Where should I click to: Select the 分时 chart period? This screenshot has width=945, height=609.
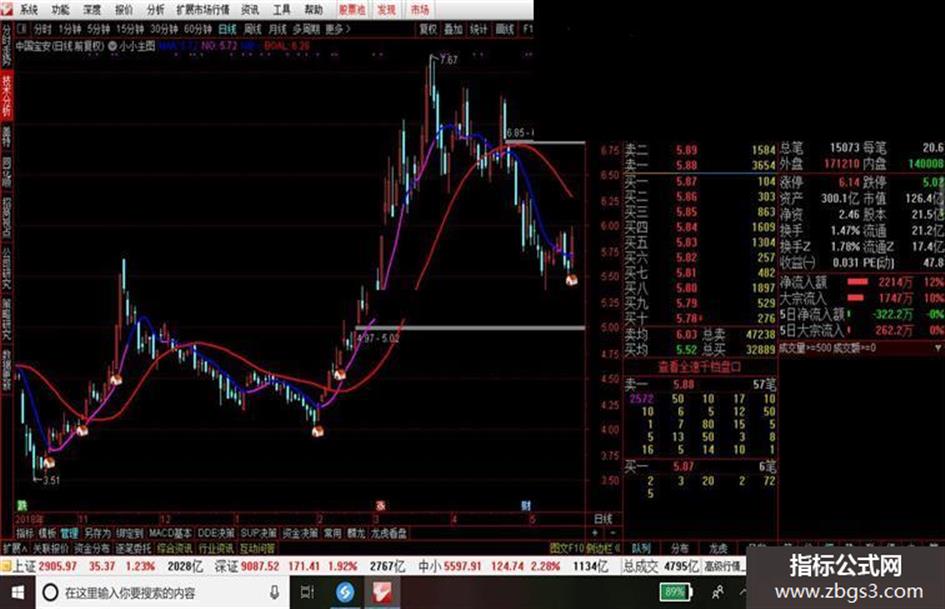(x=42, y=29)
